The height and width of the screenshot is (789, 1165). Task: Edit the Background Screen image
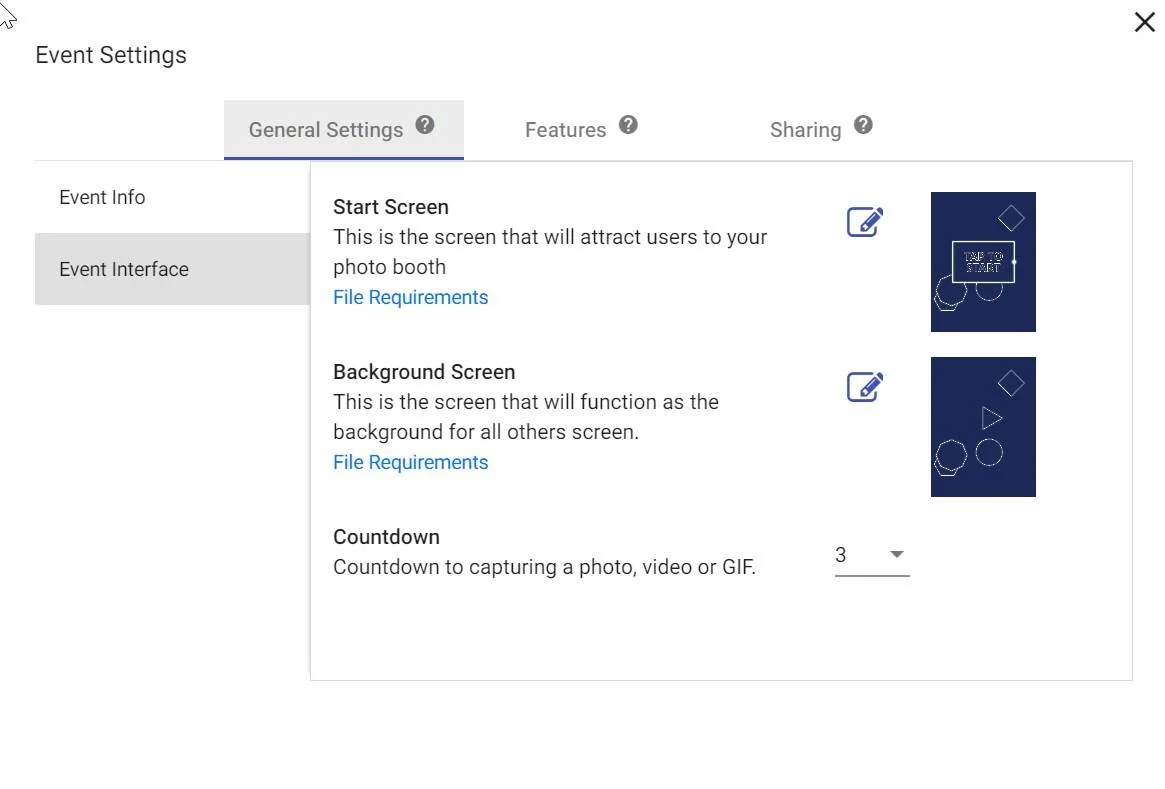pos(865,386)
